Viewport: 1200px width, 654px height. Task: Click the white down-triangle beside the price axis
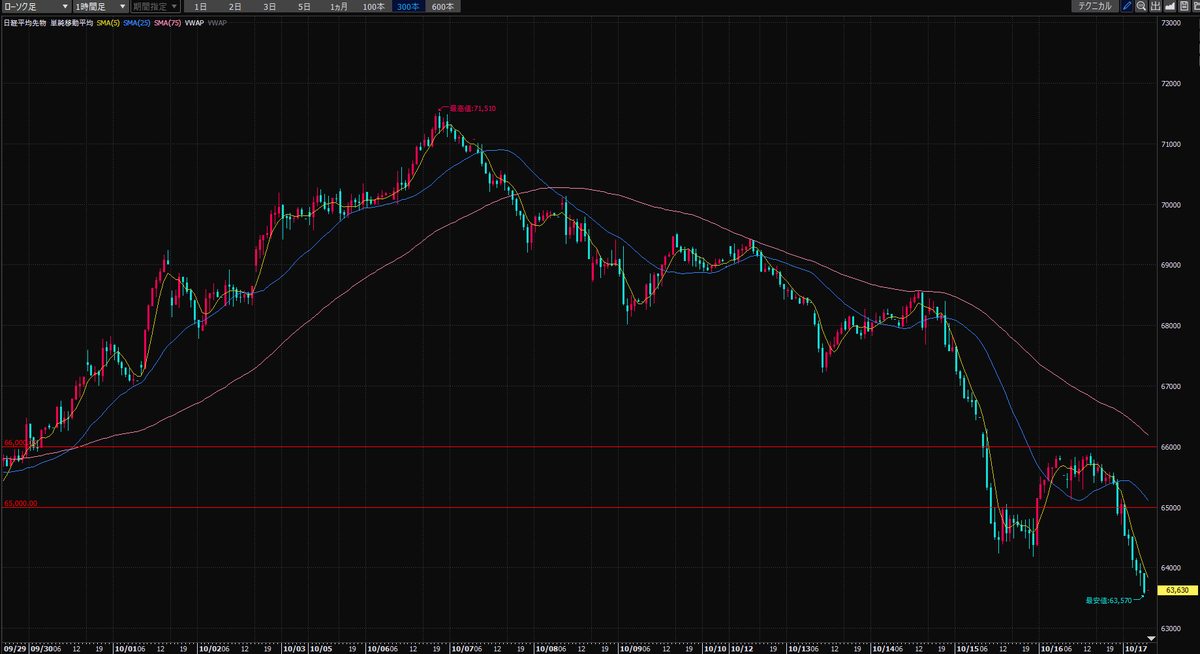pyautogui.click(x=1150, y=637)
